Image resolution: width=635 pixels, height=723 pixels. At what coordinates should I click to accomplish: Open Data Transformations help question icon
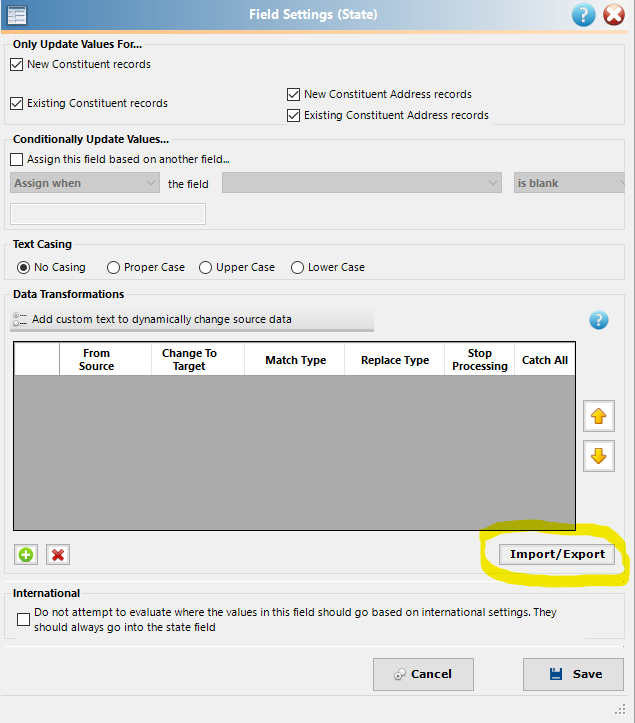pos(599,320)
